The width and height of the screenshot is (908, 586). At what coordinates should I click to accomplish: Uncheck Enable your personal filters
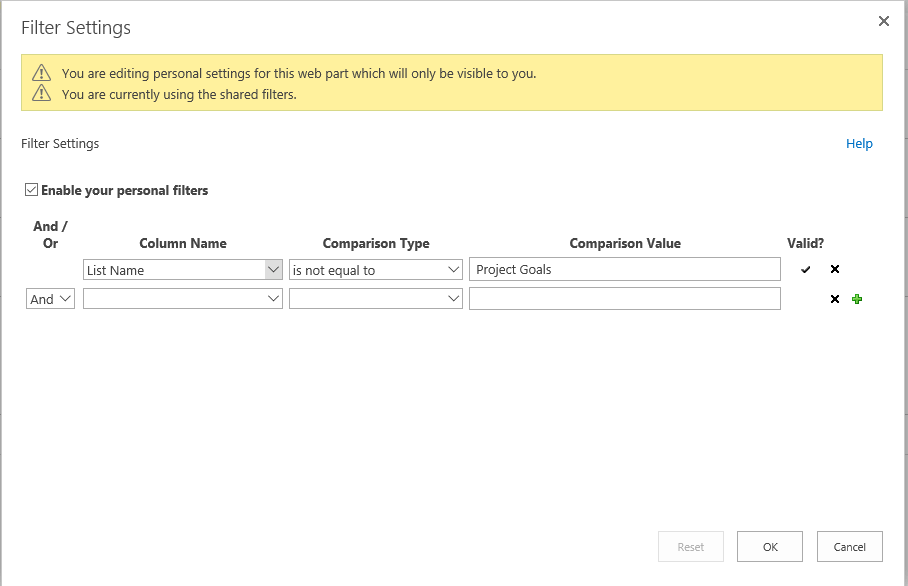31,190
